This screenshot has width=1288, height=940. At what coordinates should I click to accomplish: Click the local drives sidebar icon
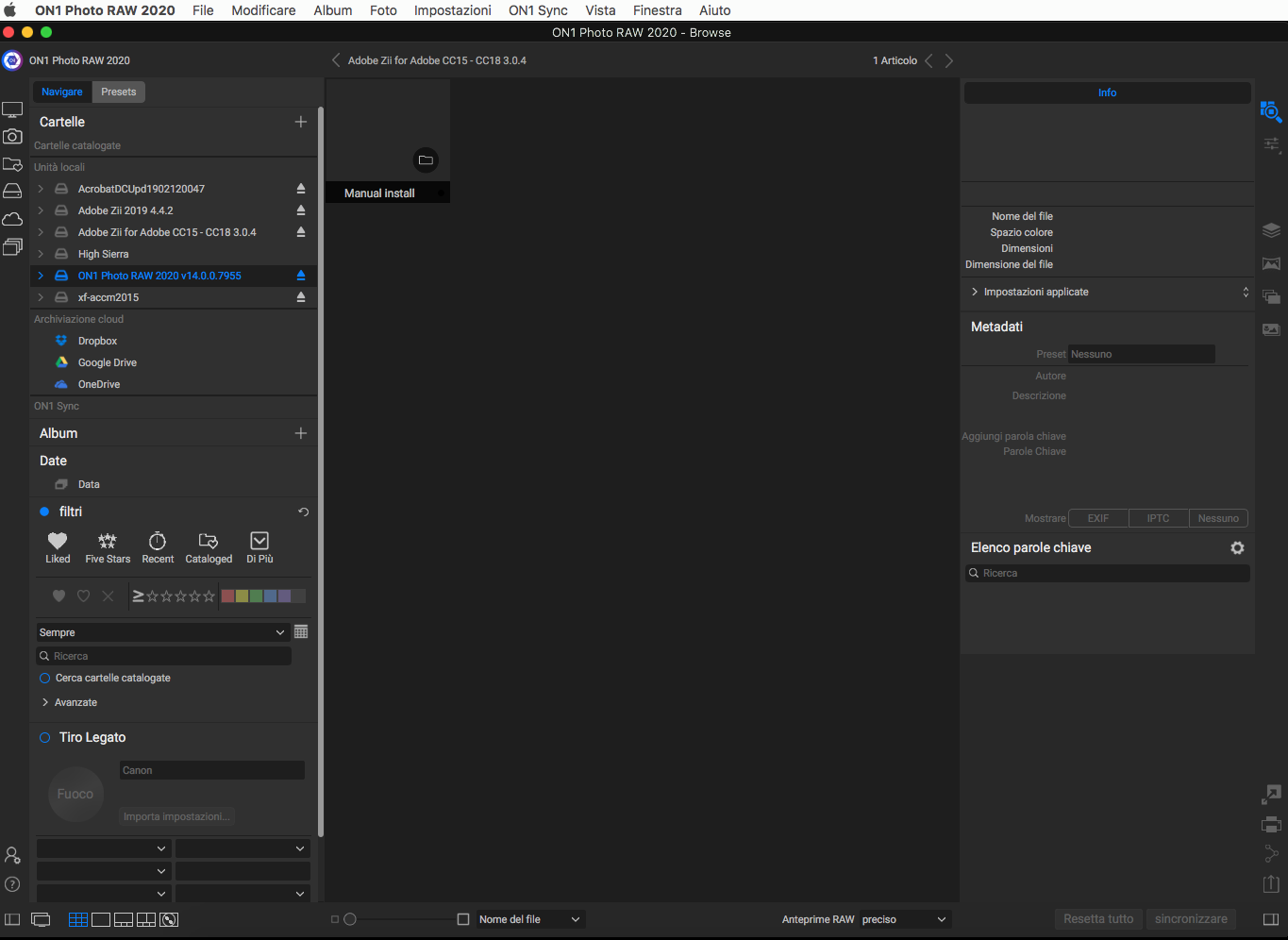point(12,191)
